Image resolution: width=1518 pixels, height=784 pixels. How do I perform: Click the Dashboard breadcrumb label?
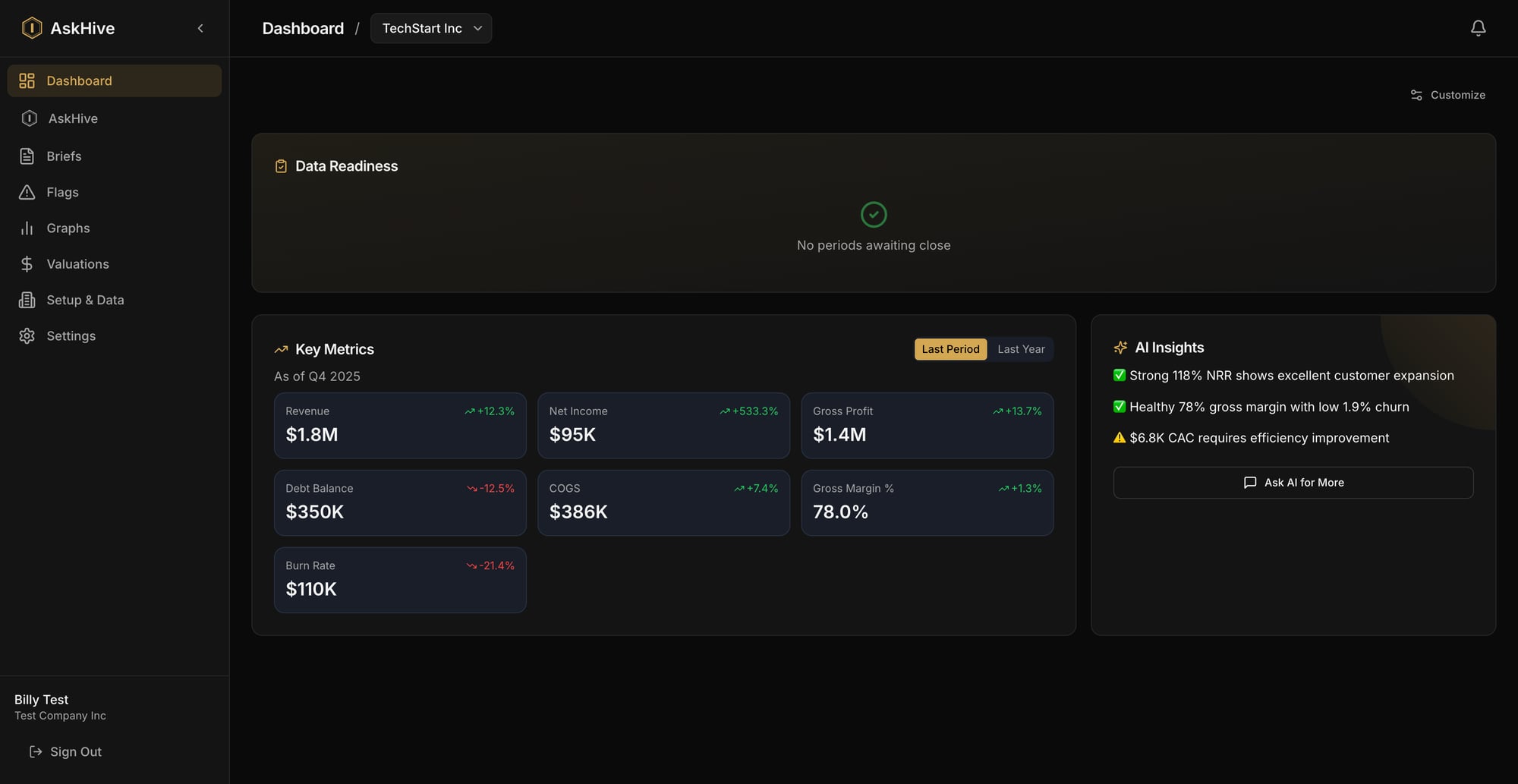click(302, 28)
